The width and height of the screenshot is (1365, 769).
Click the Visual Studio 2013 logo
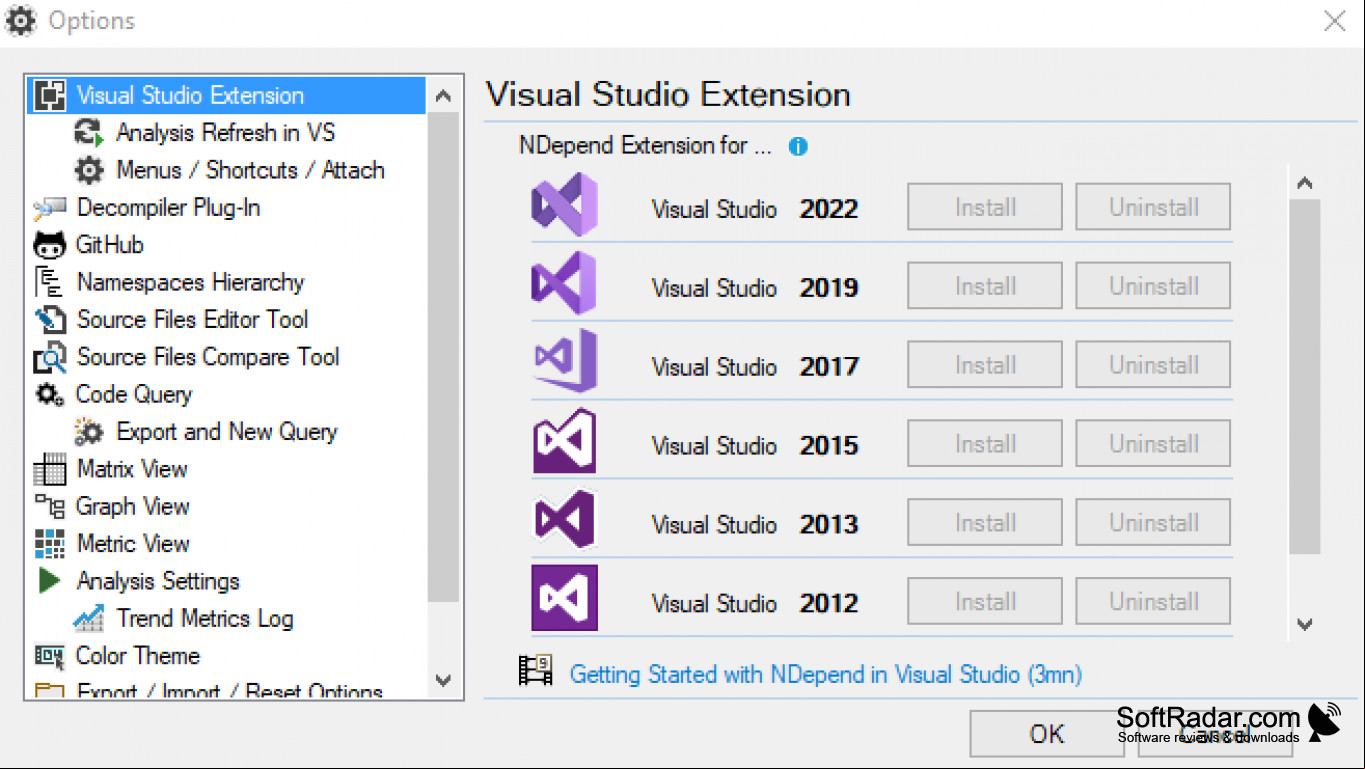564,520
